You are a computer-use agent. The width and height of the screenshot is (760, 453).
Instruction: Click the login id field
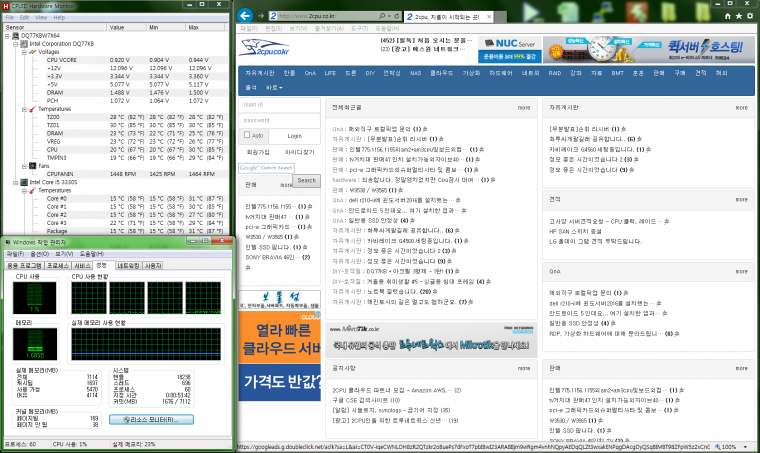pos(280,105)
